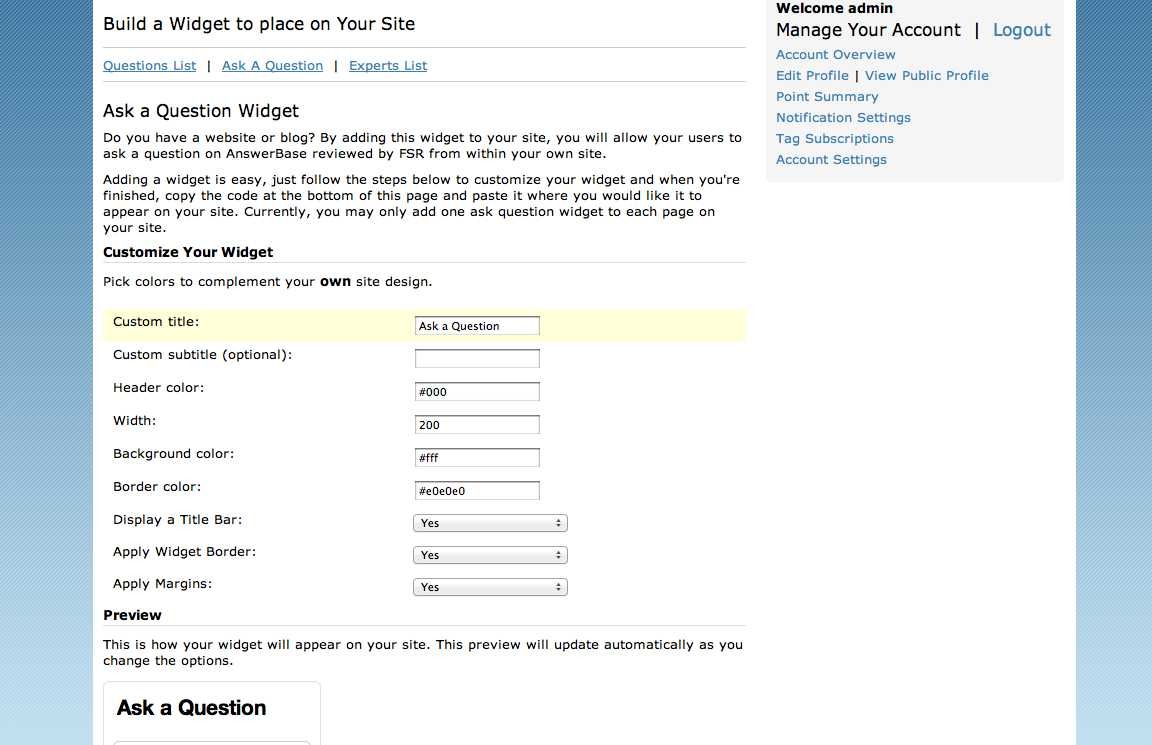Select Edit Profile link
Viewport: 1152px width, 745px height.
pos(812,76)
